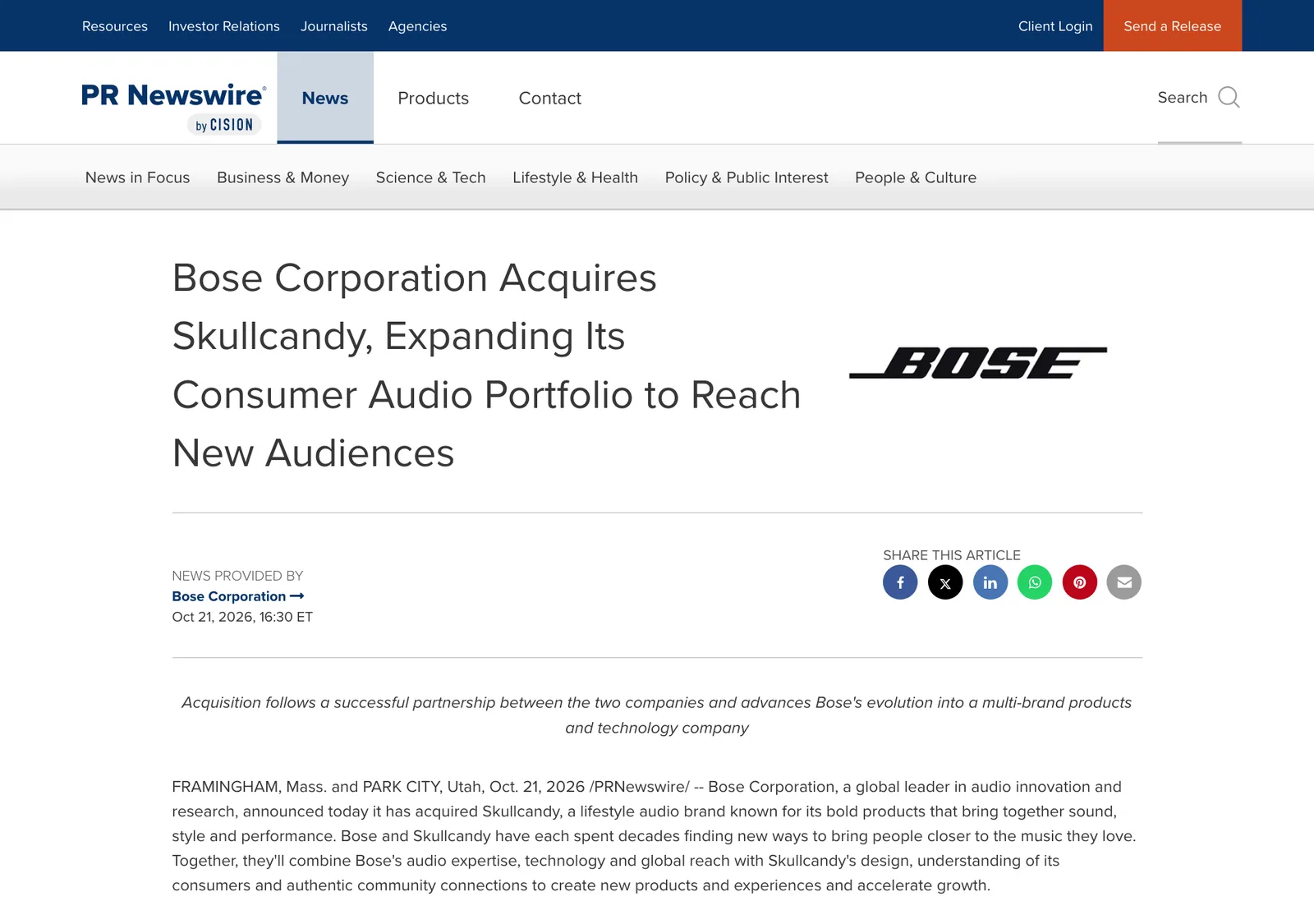This screenshot has width=1314, height=924.
Task: Click the Search label
Action: (x=1183, y=98)
